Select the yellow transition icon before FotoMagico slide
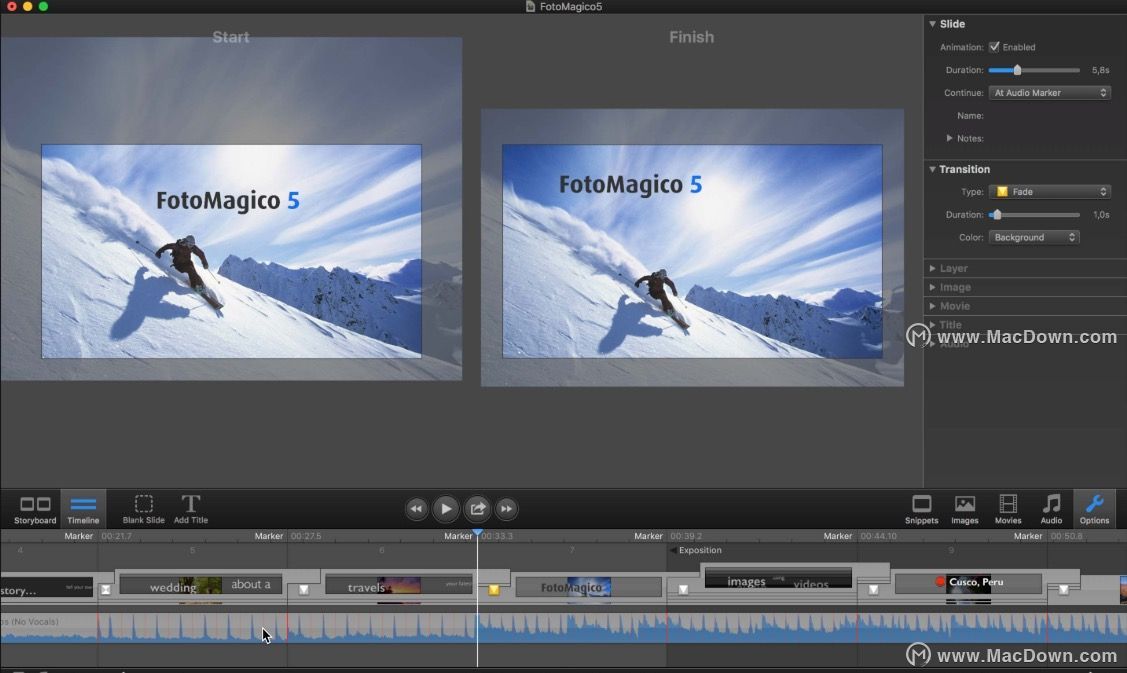The height and width of the screenshot is (673, 1127). [494, 590]
